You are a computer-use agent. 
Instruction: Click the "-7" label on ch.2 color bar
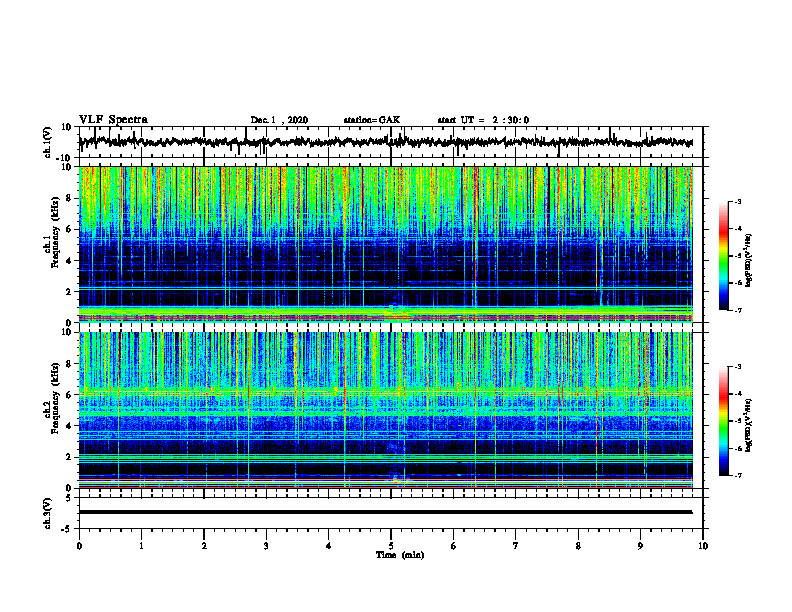pos(738,476)
